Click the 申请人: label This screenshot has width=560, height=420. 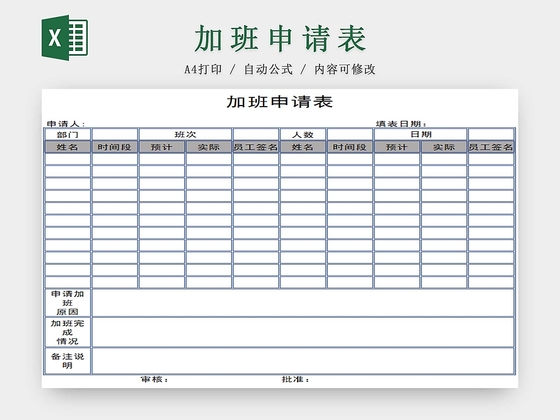click(x=66, y=124)
